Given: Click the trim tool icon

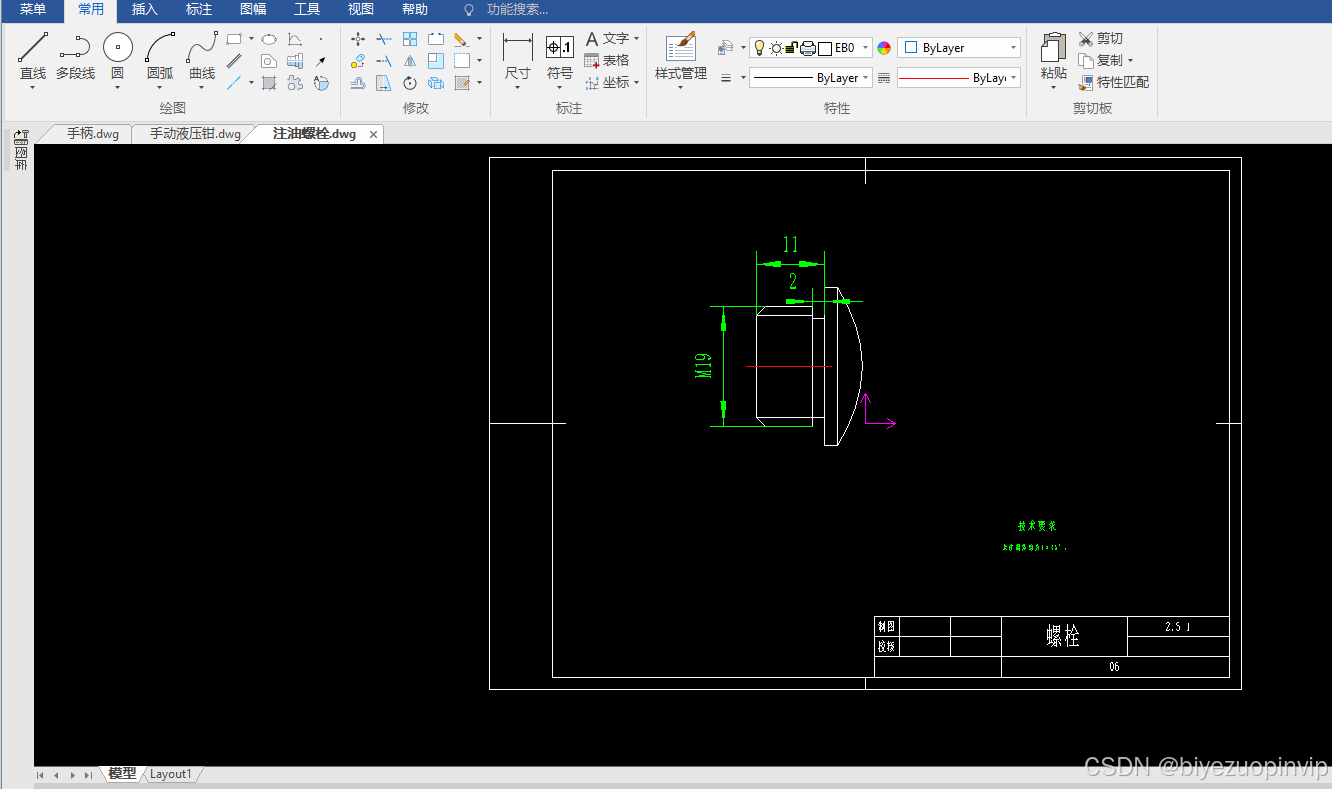Looking at the screenshot, I should (x=384, y=39).
